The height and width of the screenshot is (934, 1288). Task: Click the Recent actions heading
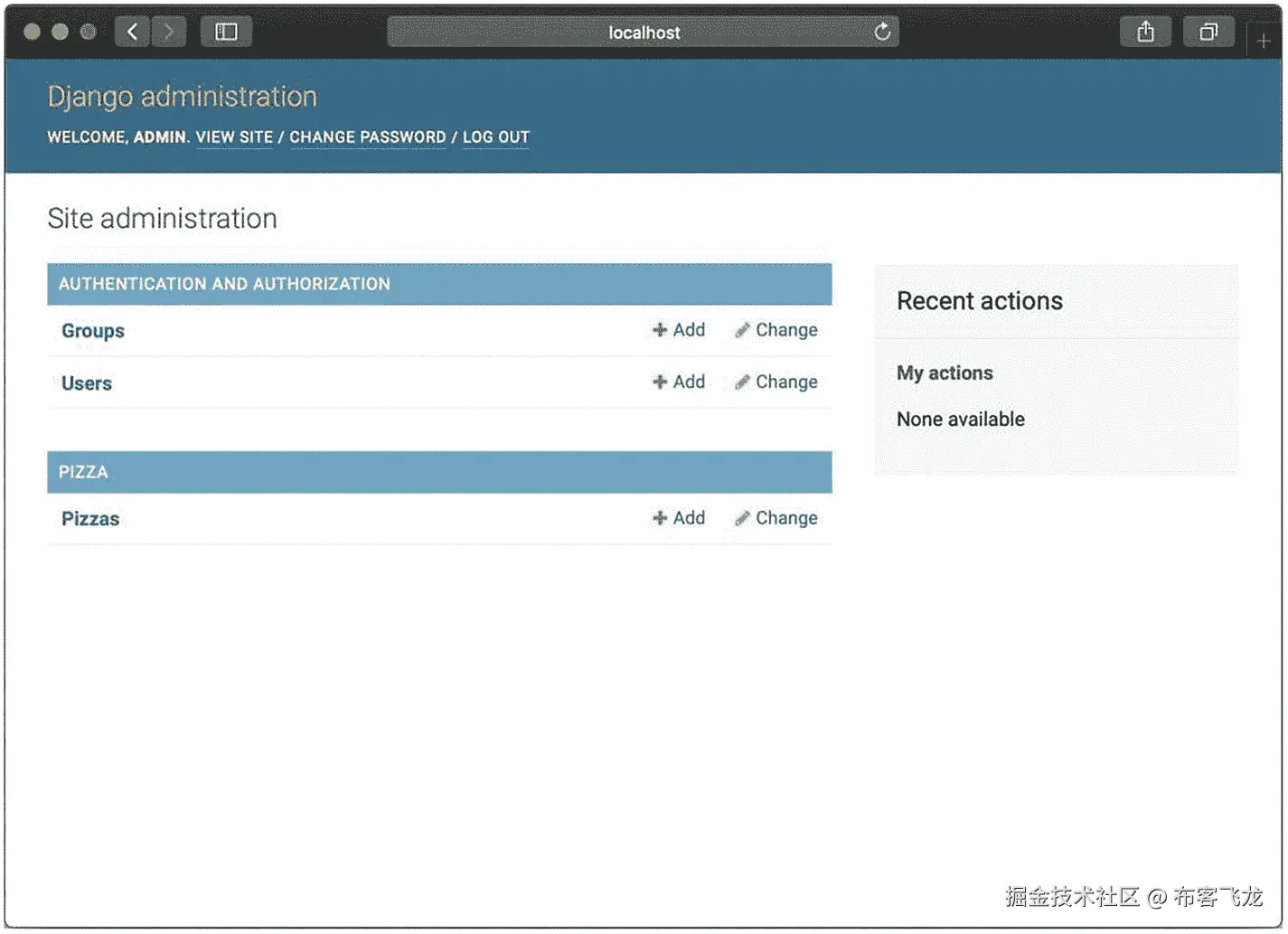[x=980, y=301]
